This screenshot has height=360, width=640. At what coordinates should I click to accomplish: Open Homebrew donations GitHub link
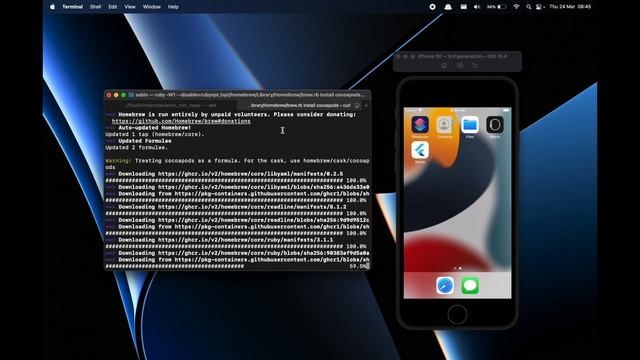[181, 121]
